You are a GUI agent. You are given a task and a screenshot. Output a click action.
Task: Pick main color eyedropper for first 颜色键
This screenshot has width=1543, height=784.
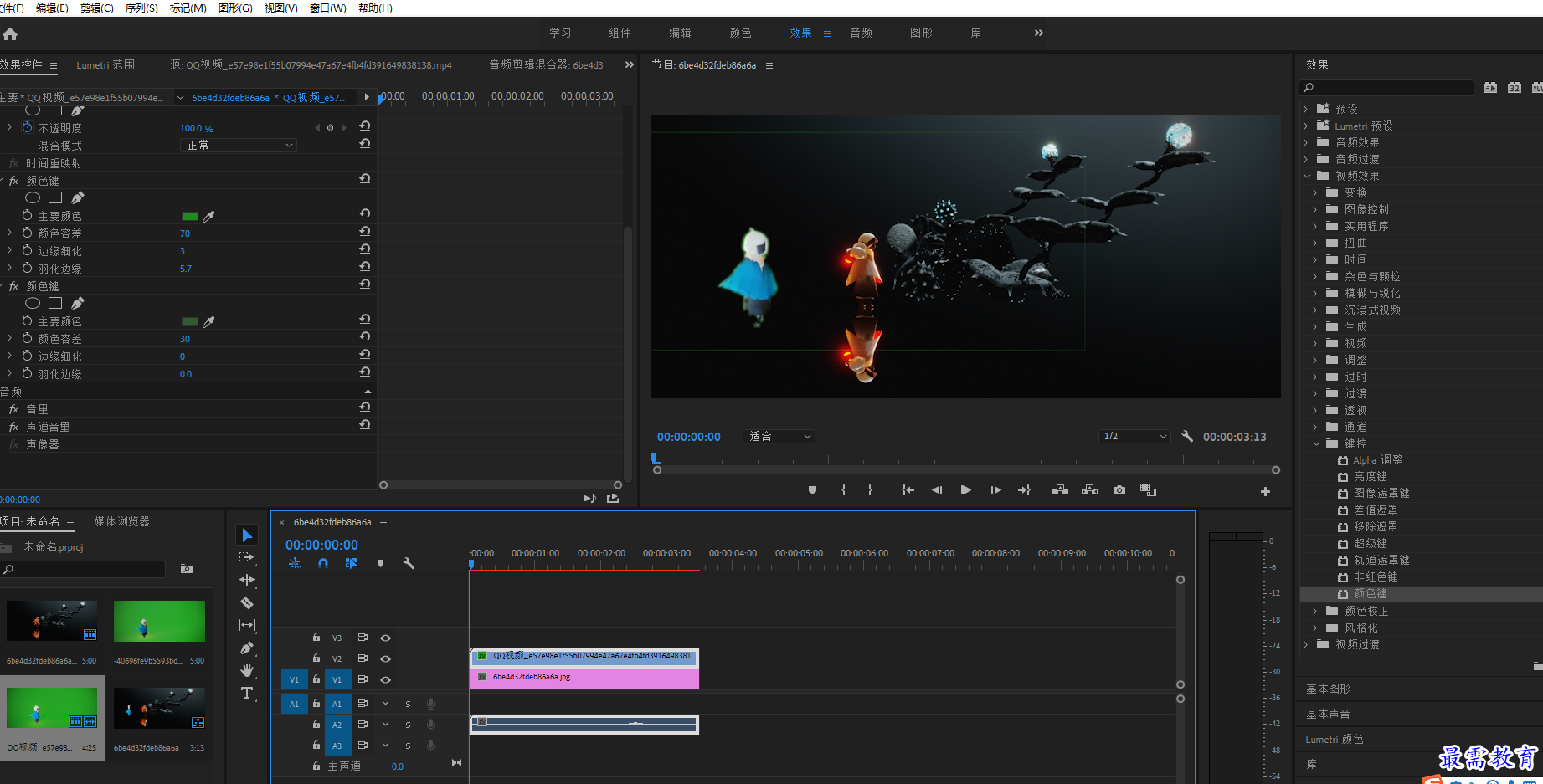click(209, 216)
